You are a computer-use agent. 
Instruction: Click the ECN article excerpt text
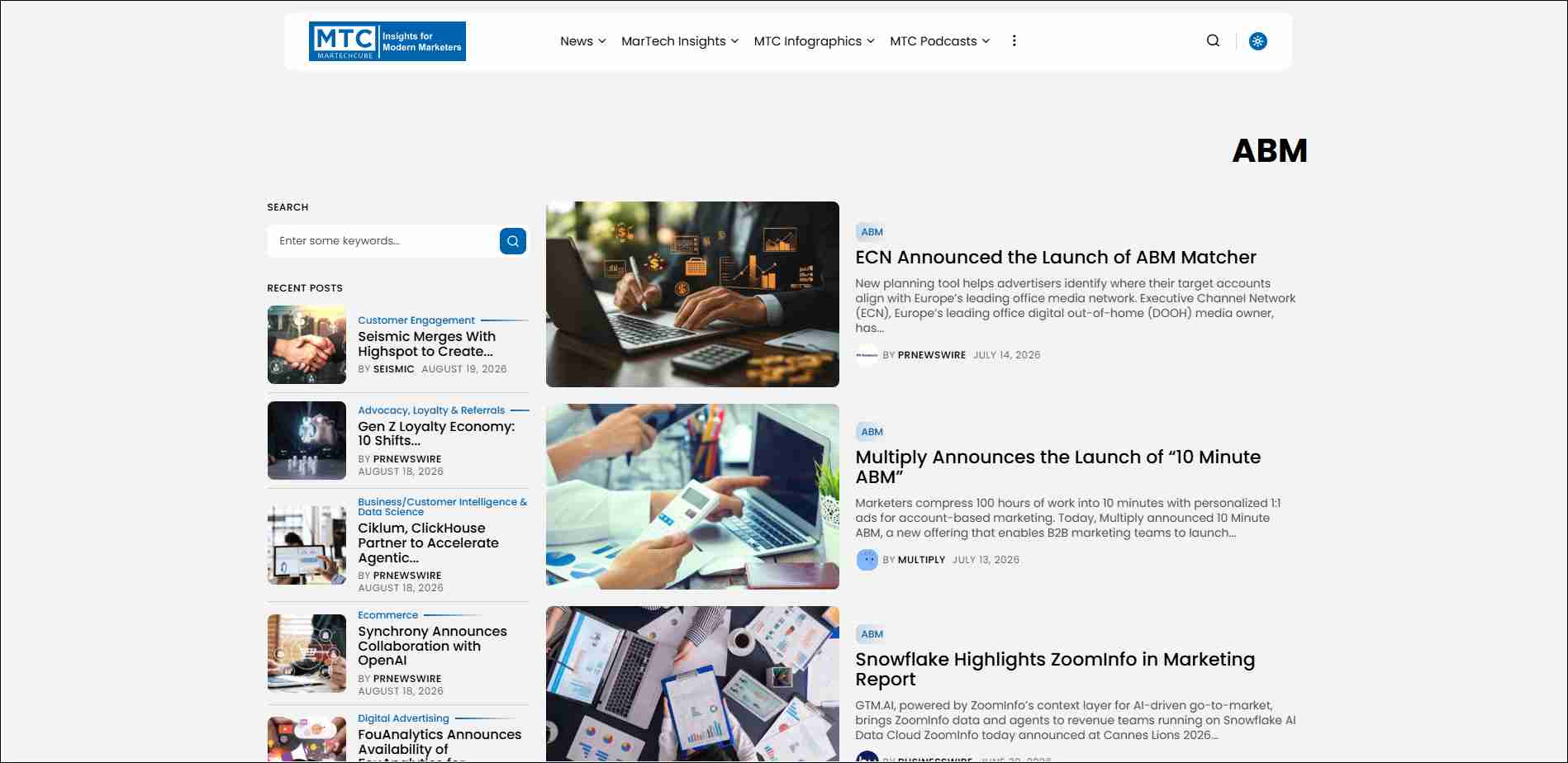pos(1076,306)
